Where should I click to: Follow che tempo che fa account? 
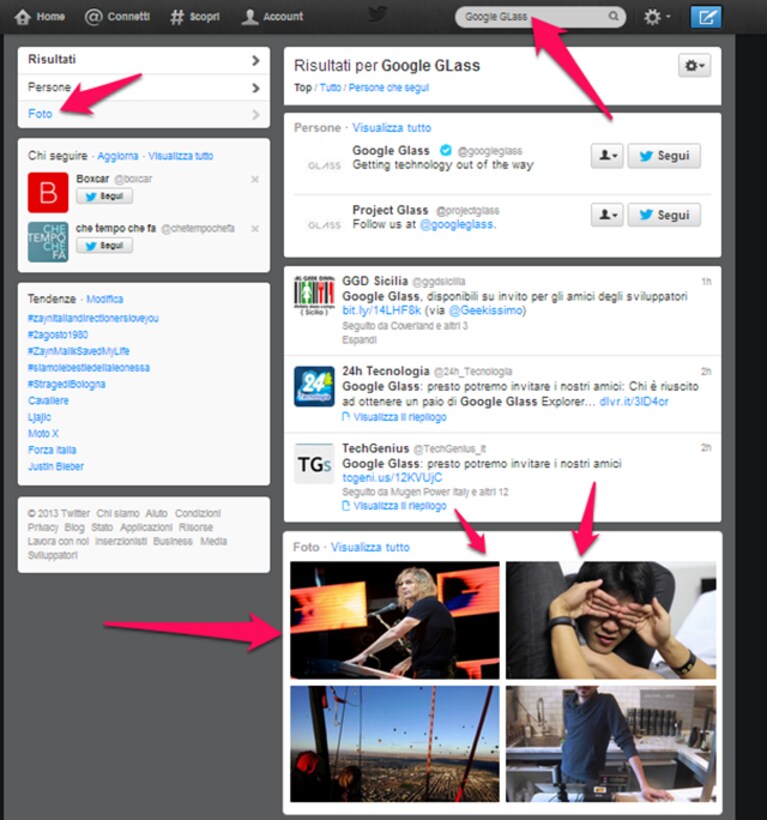pos(104,245)
